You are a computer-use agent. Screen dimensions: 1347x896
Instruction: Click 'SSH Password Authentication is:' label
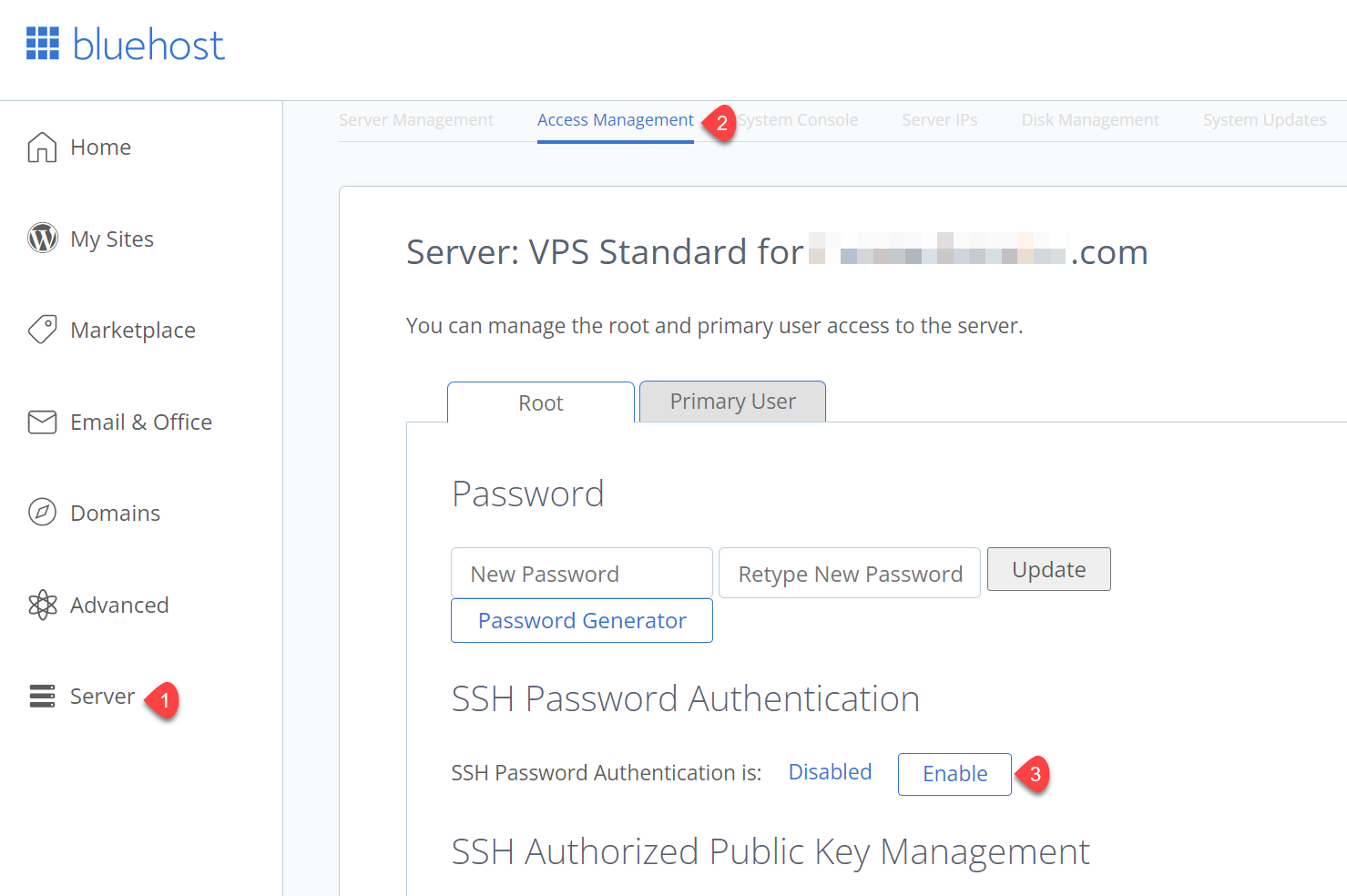607,773
